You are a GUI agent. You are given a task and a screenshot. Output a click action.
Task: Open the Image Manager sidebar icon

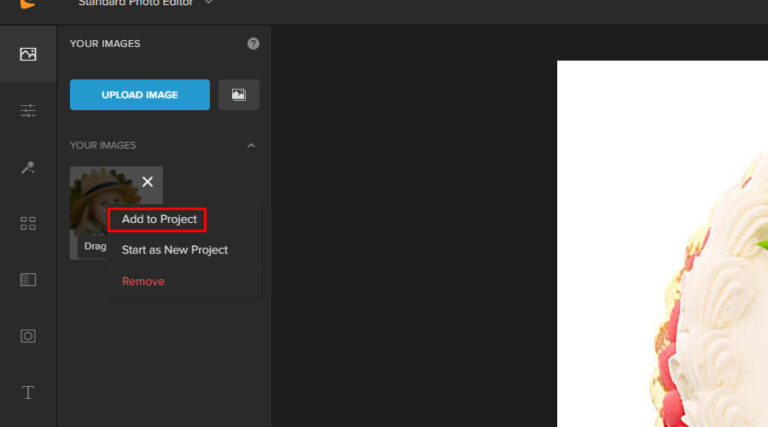click(x=28, y=54)
